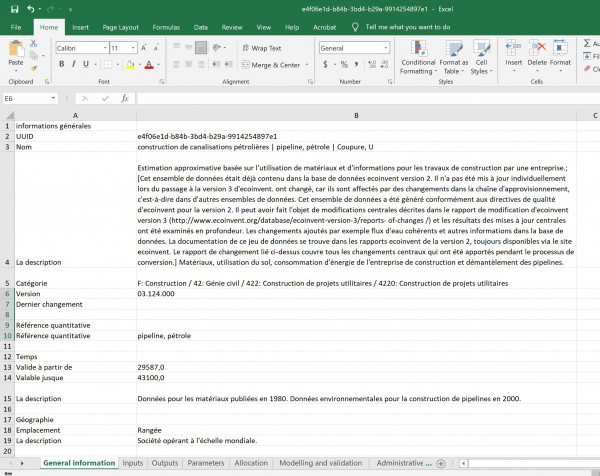This screenshot has width=600, height=476.
Task: Open the File menu tab
Action: (x=16, y=27)
